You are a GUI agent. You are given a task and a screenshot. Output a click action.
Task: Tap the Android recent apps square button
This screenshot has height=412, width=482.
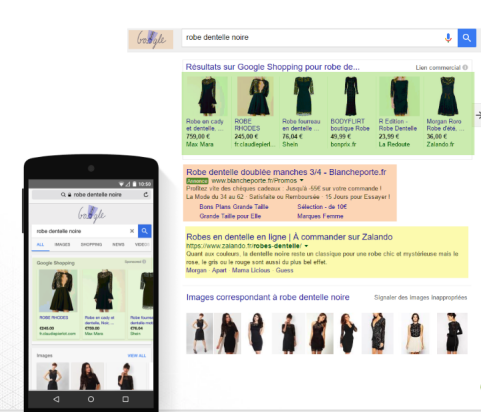pos(125,399)
